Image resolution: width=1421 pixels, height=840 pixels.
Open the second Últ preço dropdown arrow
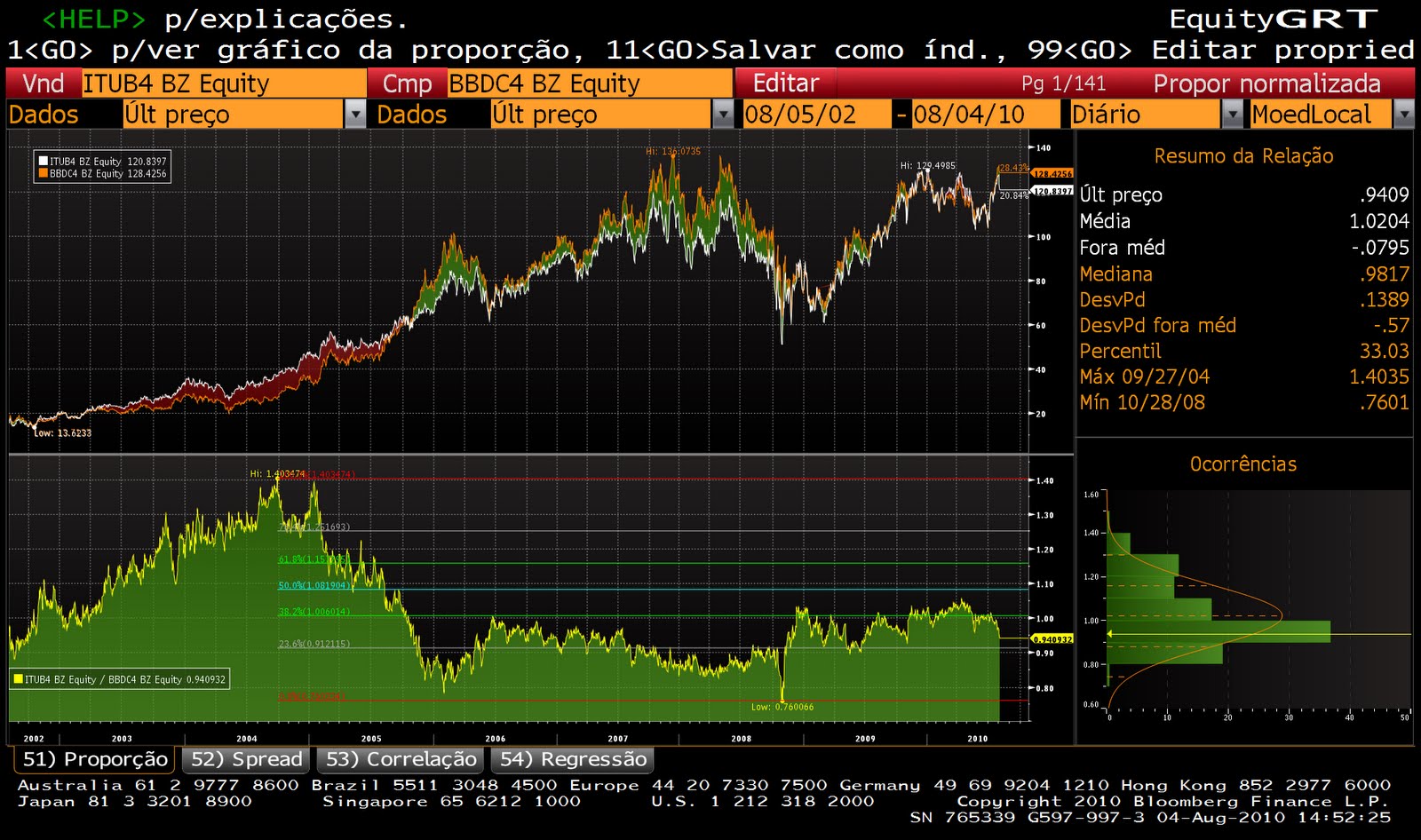click(x=723, y=115)
